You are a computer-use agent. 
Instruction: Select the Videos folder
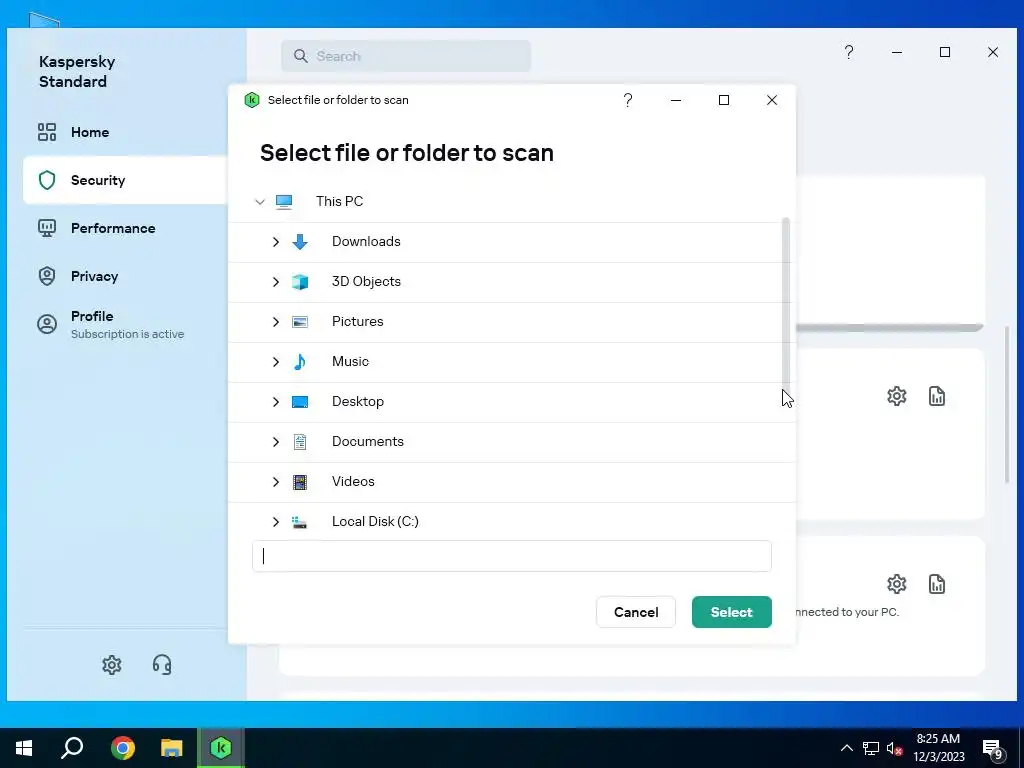(x=511, y=482)
